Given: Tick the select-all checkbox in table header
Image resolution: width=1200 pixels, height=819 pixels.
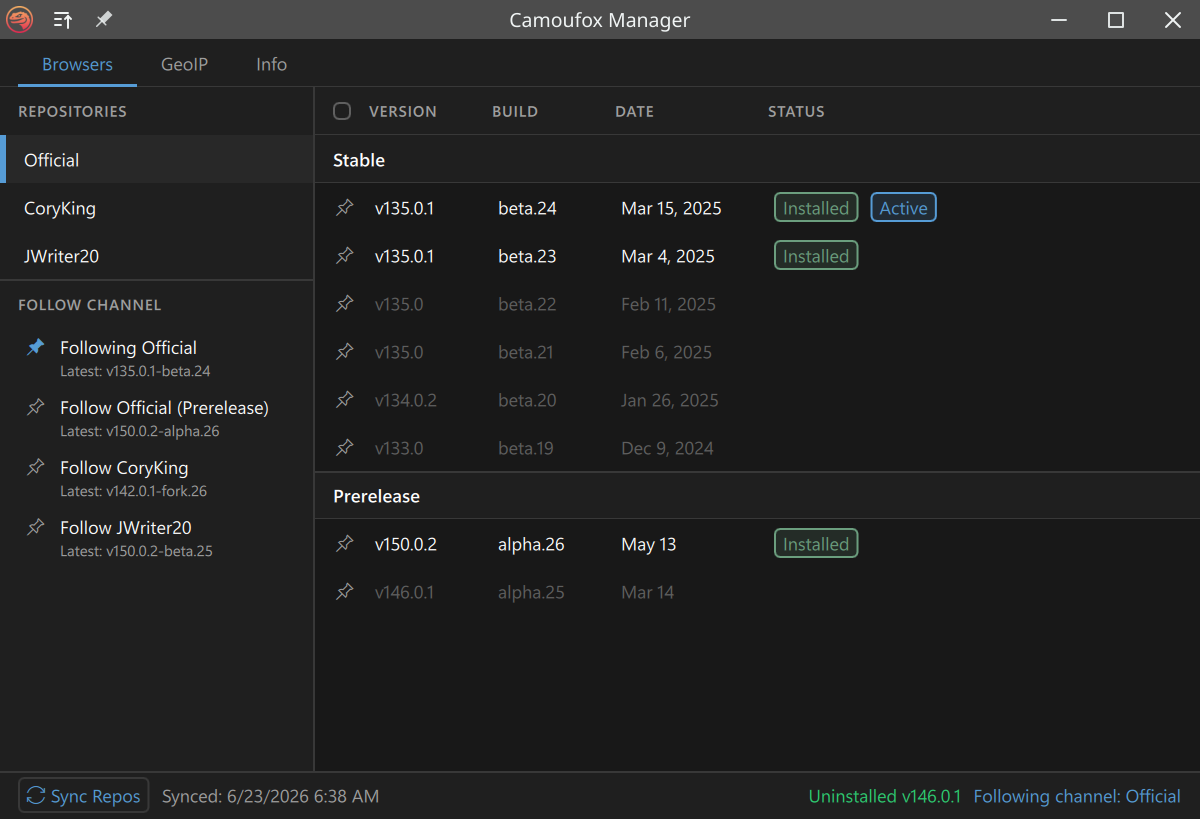Looking at the screenshot, I should [x=342, y=111].
